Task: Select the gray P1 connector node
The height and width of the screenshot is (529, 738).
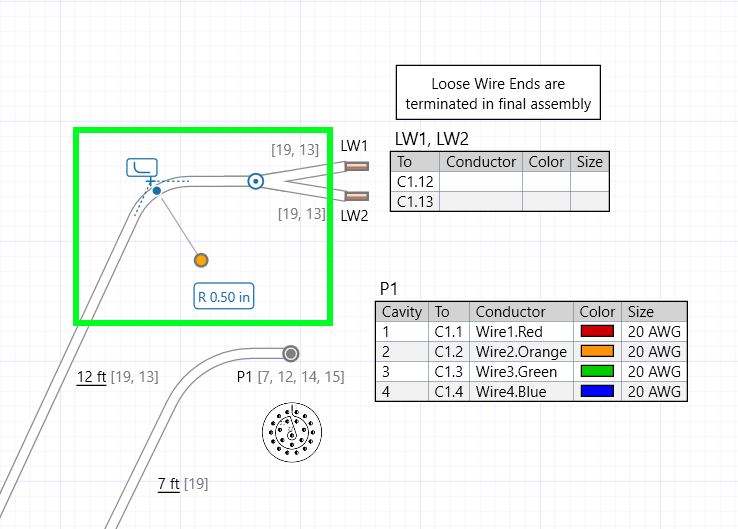Action: (291, 353)
